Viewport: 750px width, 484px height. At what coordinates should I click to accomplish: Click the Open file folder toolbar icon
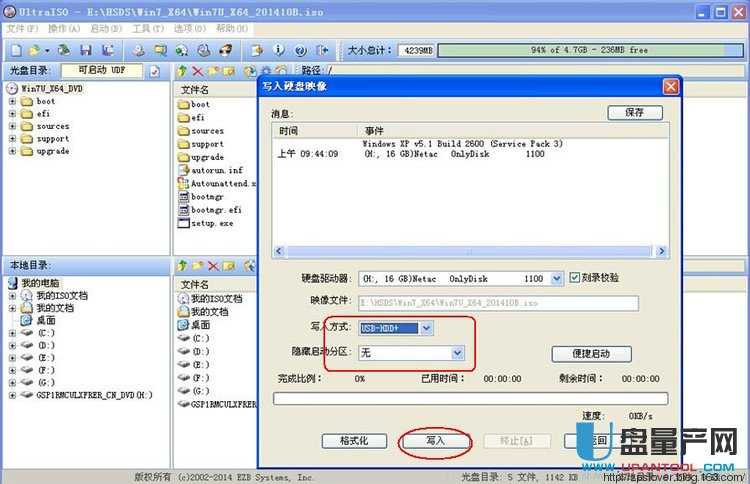[x=35, y=49]
